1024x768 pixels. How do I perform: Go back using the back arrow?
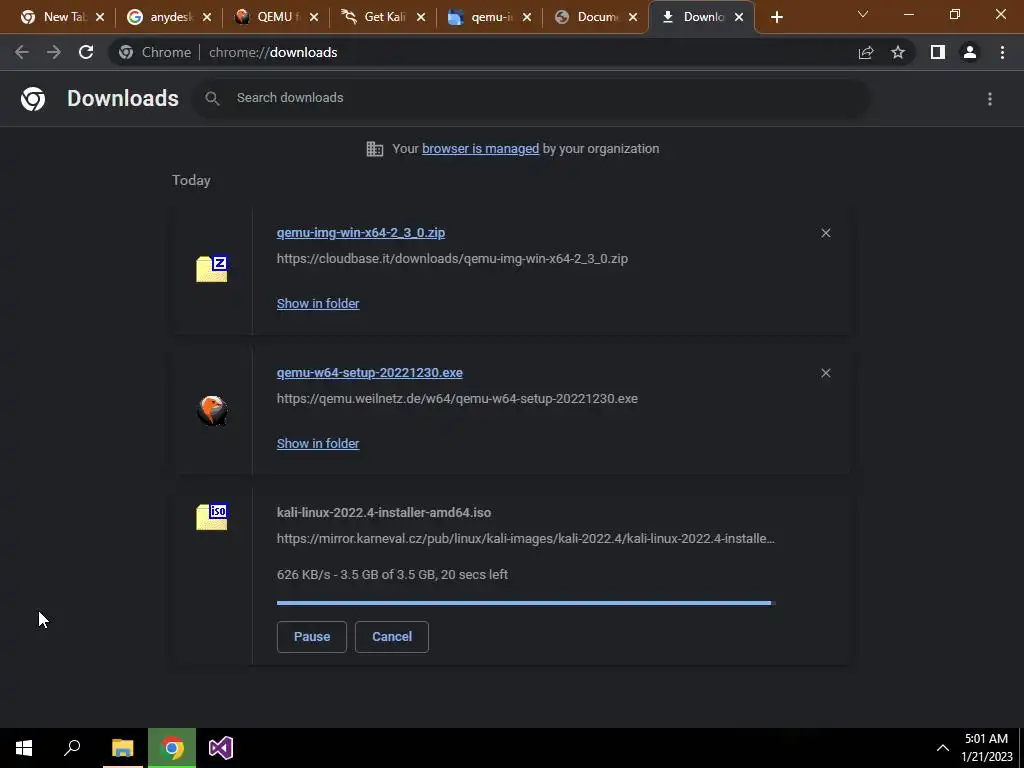coord(22,52)
